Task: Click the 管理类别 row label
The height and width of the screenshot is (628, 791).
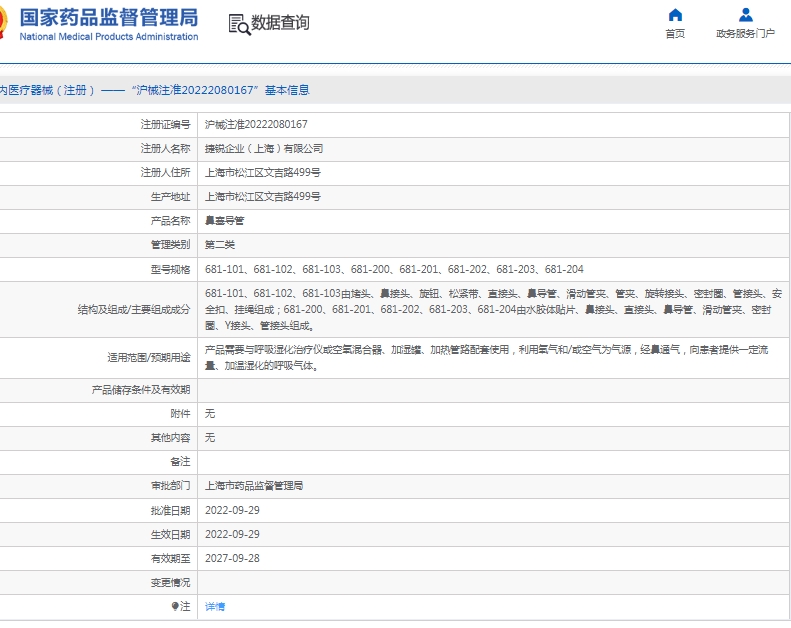Action: 171,245
